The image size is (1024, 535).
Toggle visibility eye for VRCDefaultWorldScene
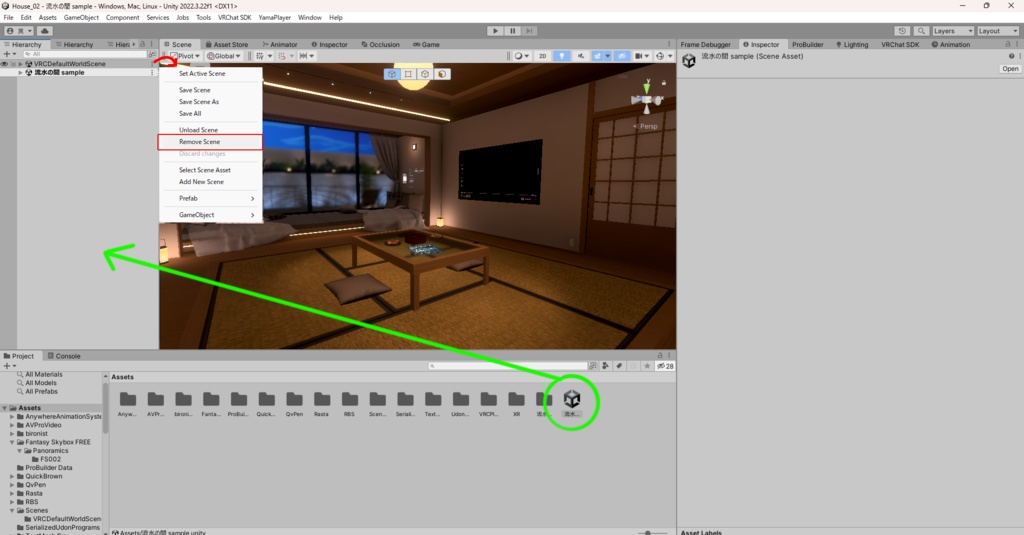(5, 64)
